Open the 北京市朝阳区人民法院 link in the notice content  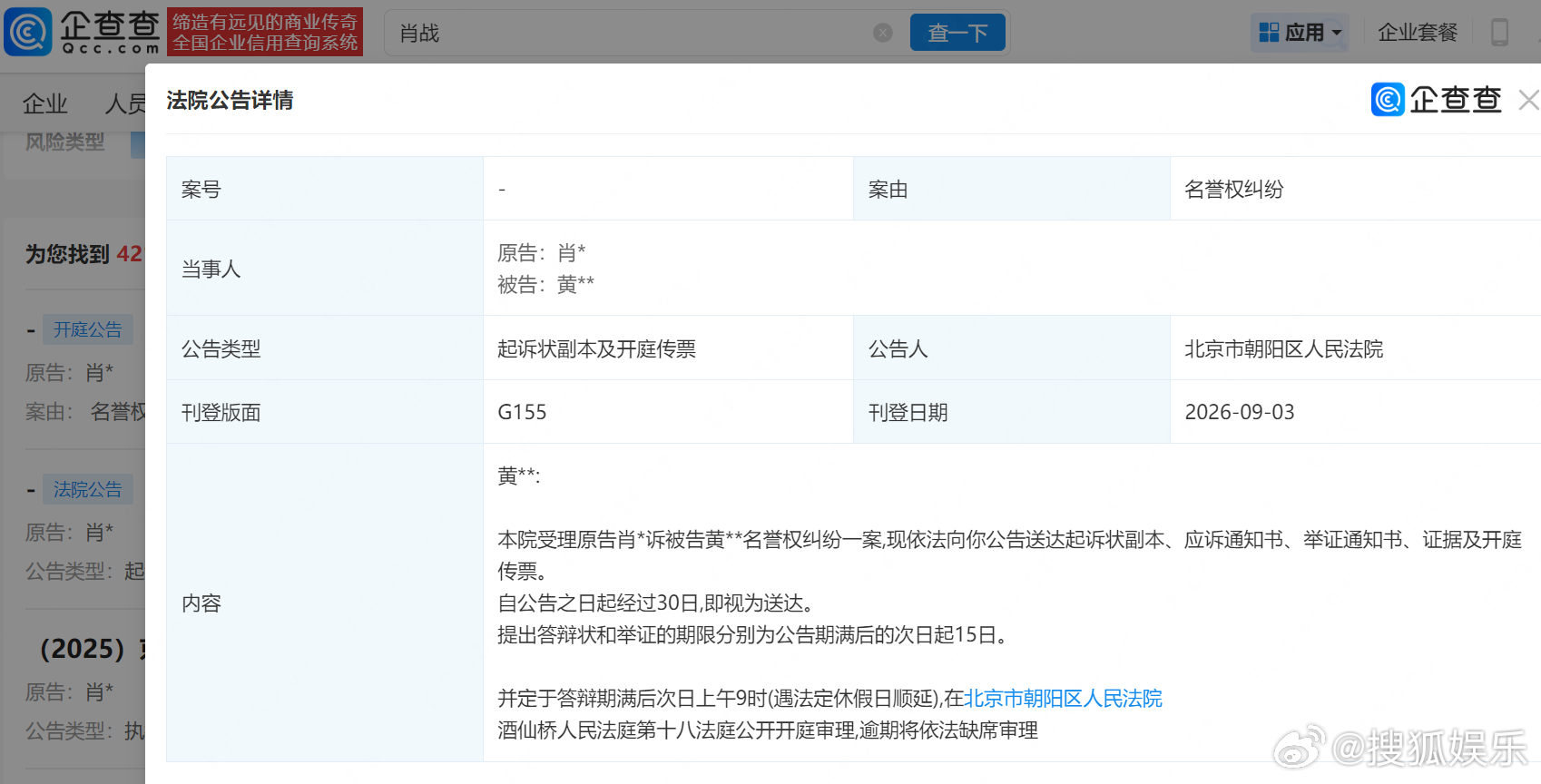click(x=1063, y=698)
